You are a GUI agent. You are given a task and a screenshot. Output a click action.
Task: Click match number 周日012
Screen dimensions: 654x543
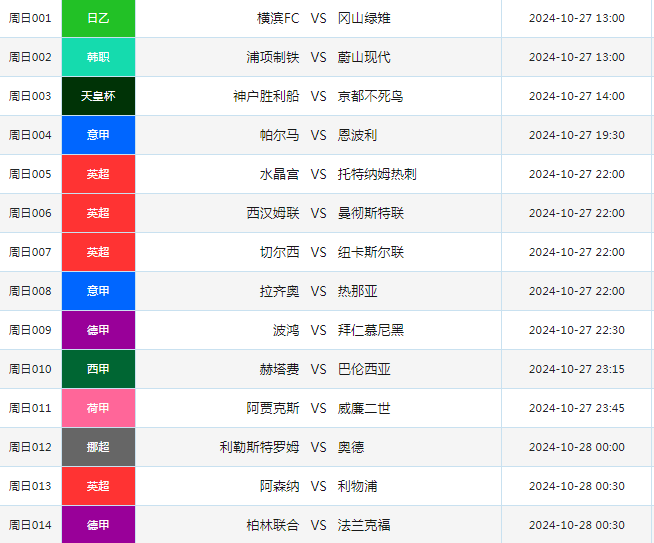point(30,447)
